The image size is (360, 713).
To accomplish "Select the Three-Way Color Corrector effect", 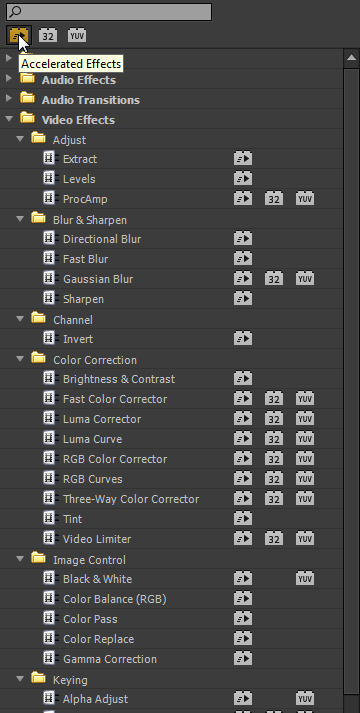I will [131, 499].
